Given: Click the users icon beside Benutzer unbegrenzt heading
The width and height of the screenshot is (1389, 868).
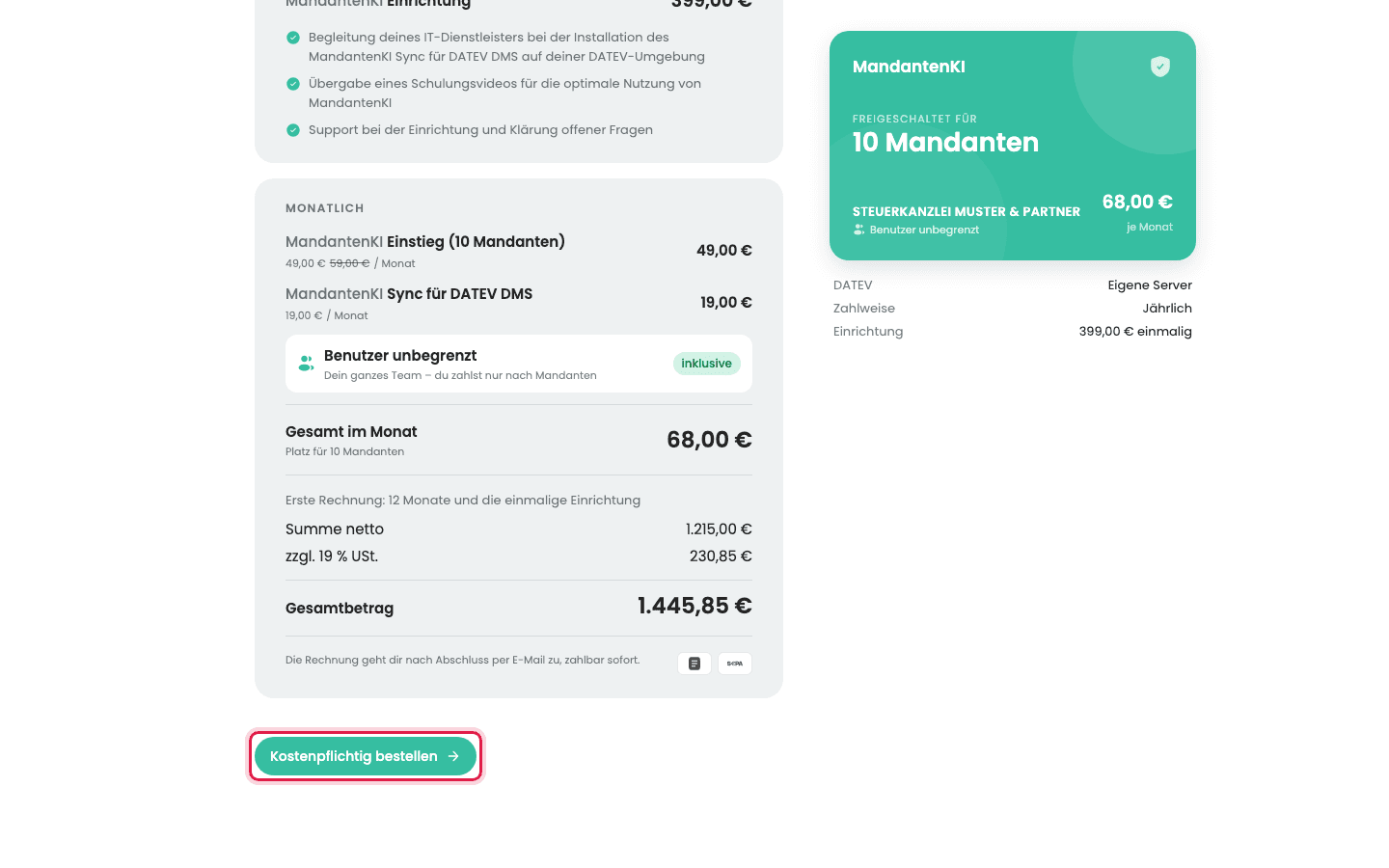Looking at the screenshot, I should 306,364.
